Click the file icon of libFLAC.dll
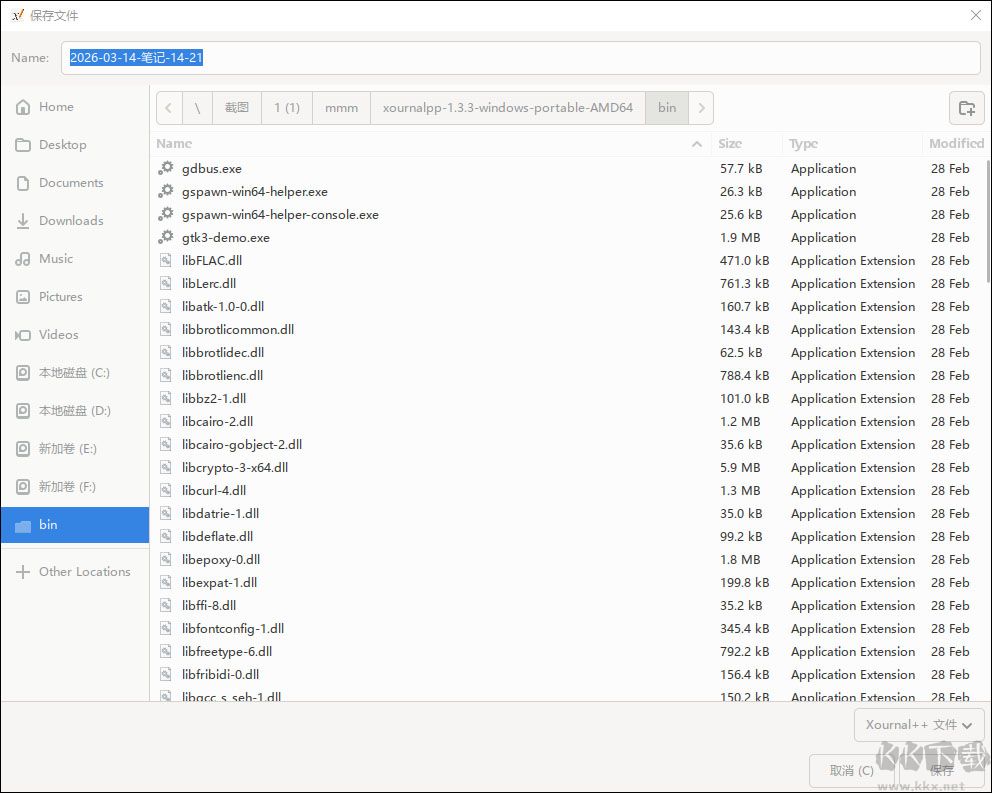 [166, 260]
